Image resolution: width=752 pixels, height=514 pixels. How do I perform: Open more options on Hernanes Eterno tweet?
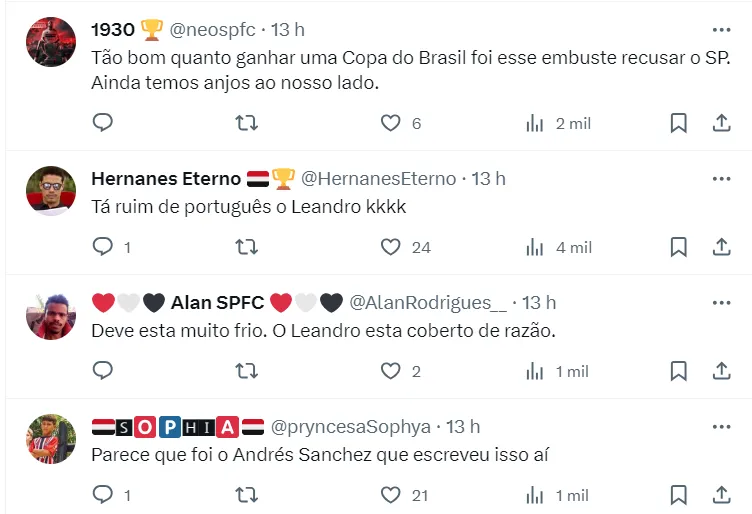pos(721,178)
